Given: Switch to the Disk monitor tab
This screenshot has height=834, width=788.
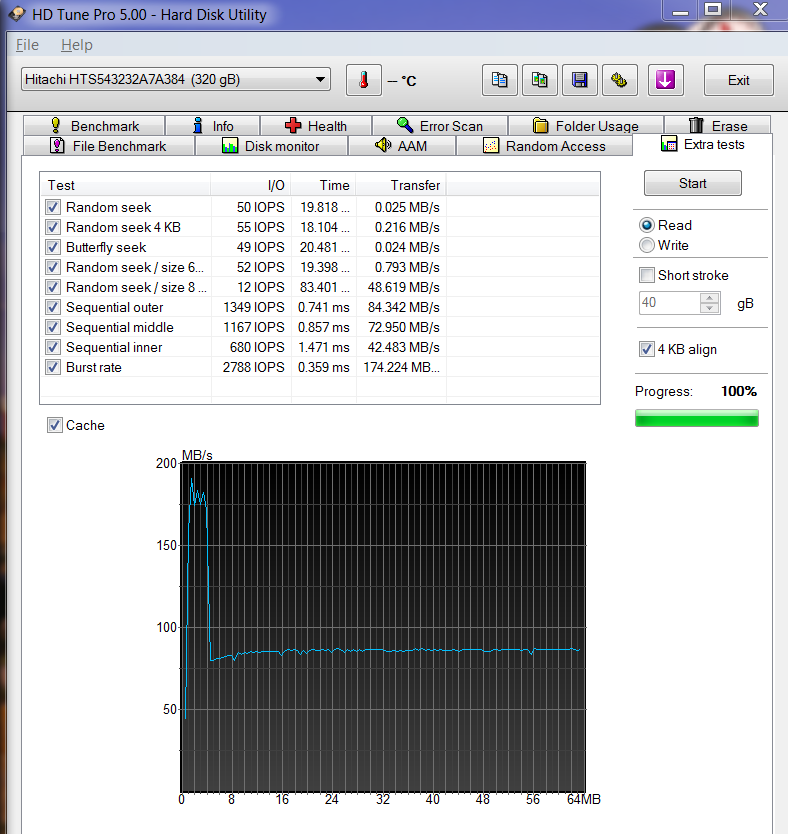Looking at the screenshot, I should coord(271,146).
